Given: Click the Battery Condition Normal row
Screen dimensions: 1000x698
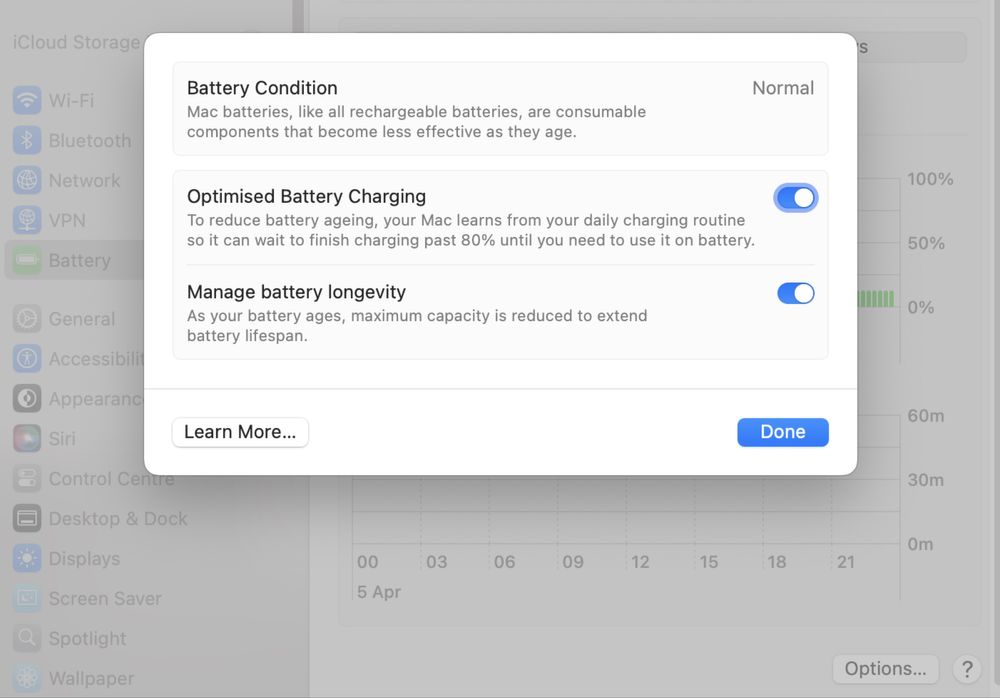Looking at the screenshot, I should [x=500, y=109].
